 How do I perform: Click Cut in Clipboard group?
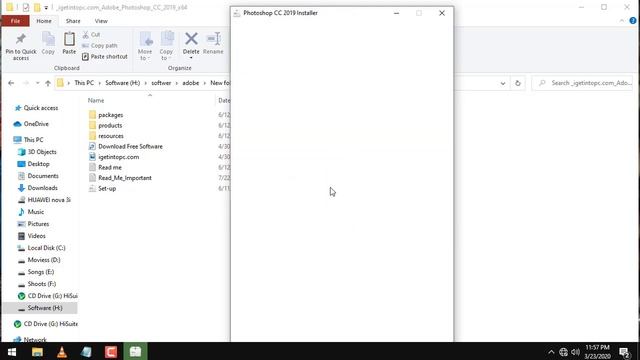pyautogui.click(x=91, y=35)
